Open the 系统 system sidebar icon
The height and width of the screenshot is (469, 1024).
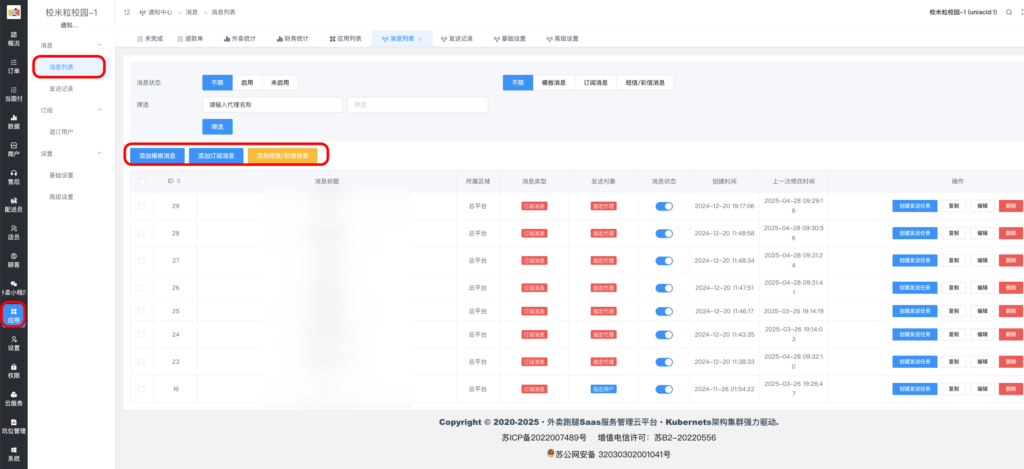pos(14,455)
